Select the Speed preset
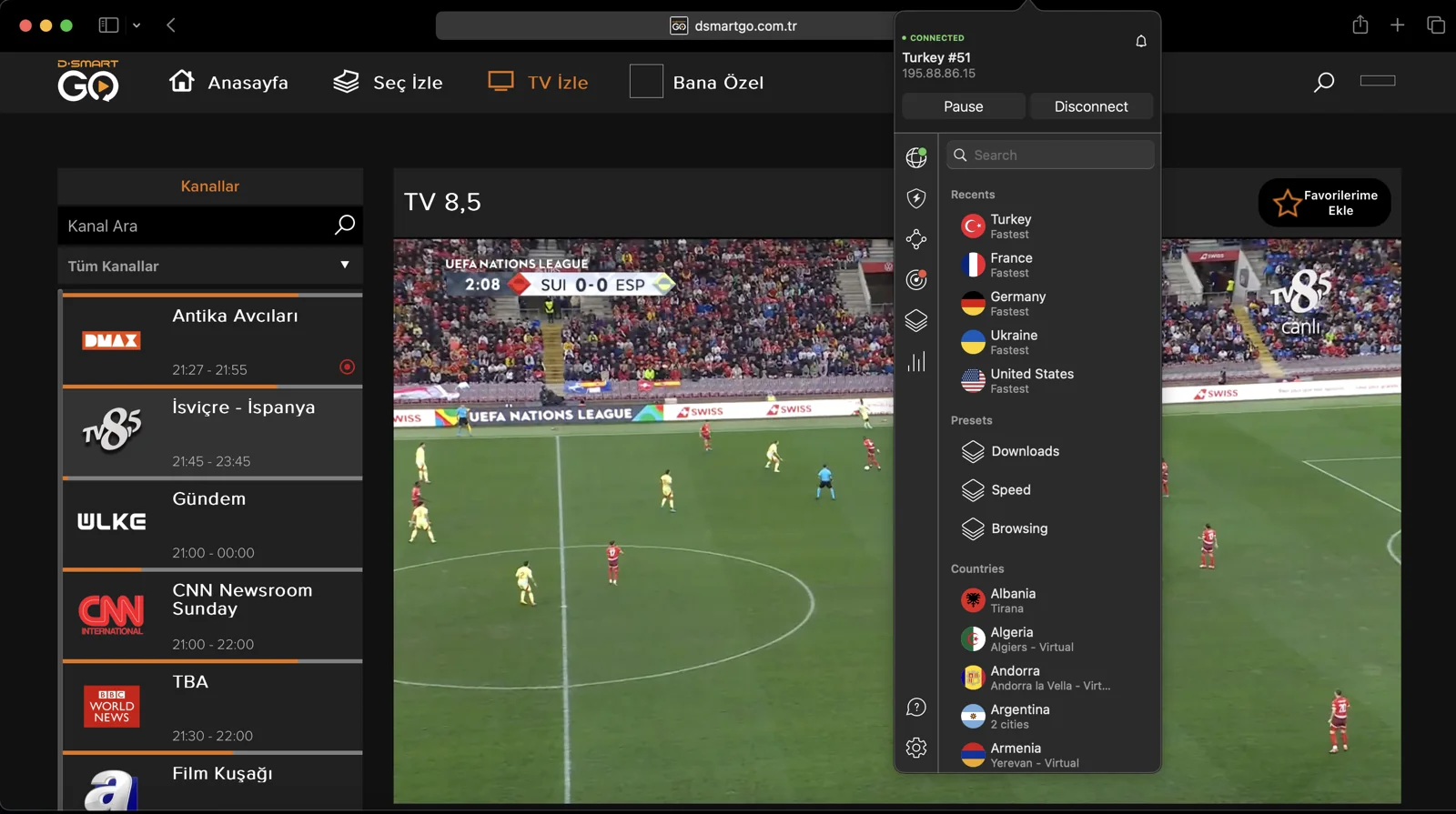Viewport: 1456px width, 814px height. [1010, 490]
